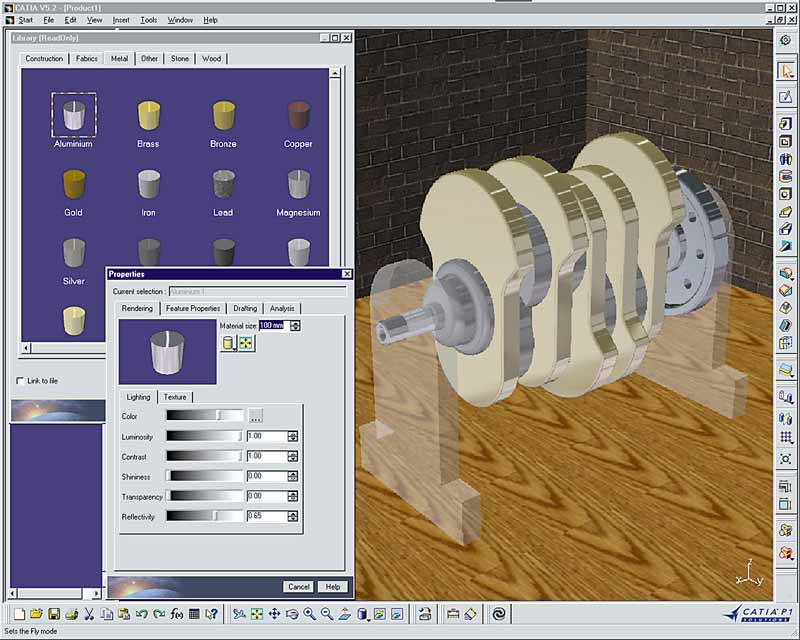Switch to the Wood library tab
This screenshot has width=800, height=640.
211,59
